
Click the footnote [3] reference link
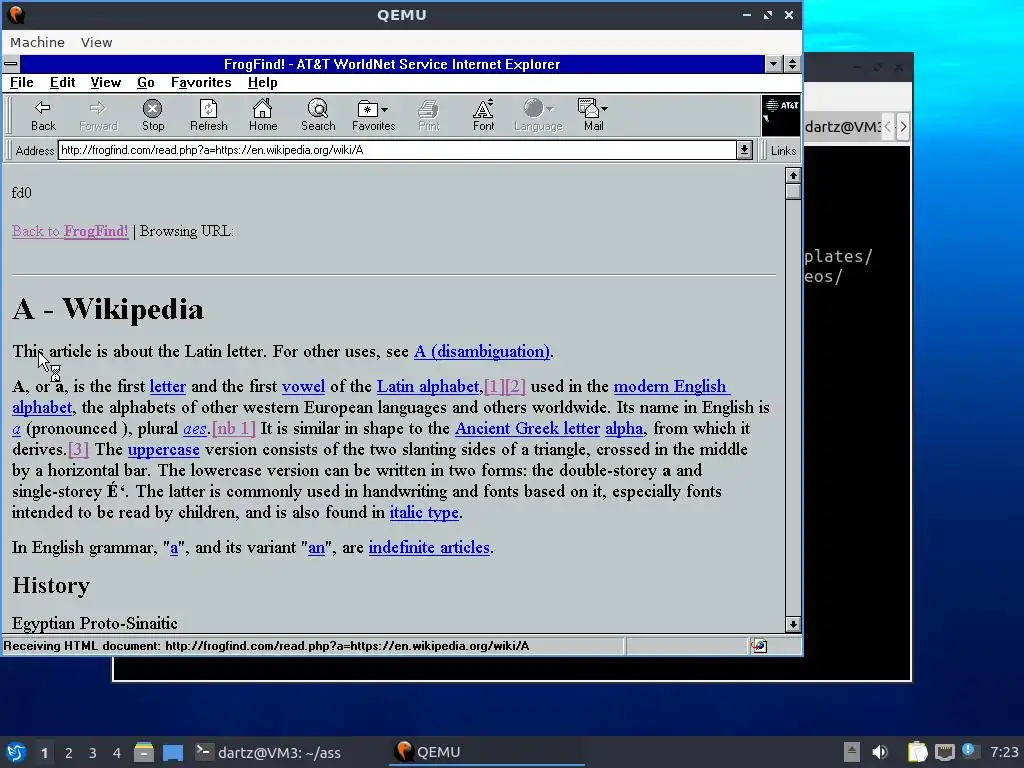click(78, 449)
